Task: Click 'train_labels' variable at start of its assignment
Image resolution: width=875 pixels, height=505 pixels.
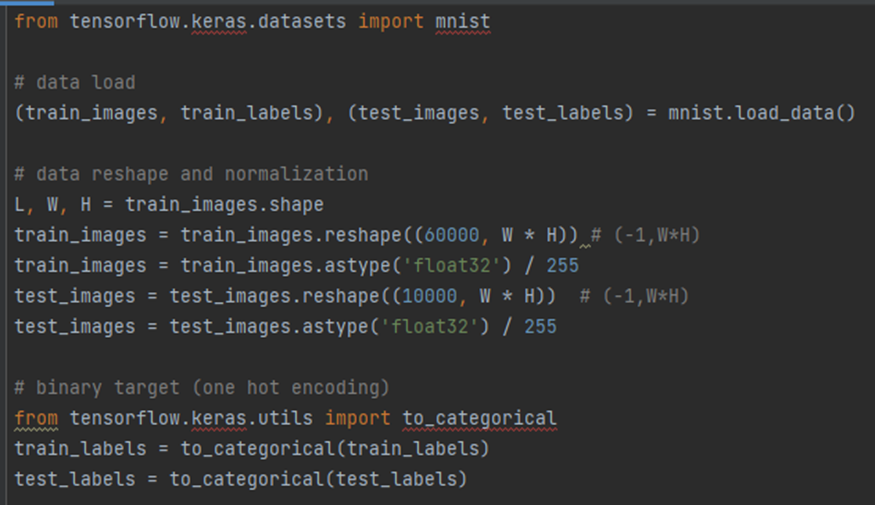Action: (80, 449)
